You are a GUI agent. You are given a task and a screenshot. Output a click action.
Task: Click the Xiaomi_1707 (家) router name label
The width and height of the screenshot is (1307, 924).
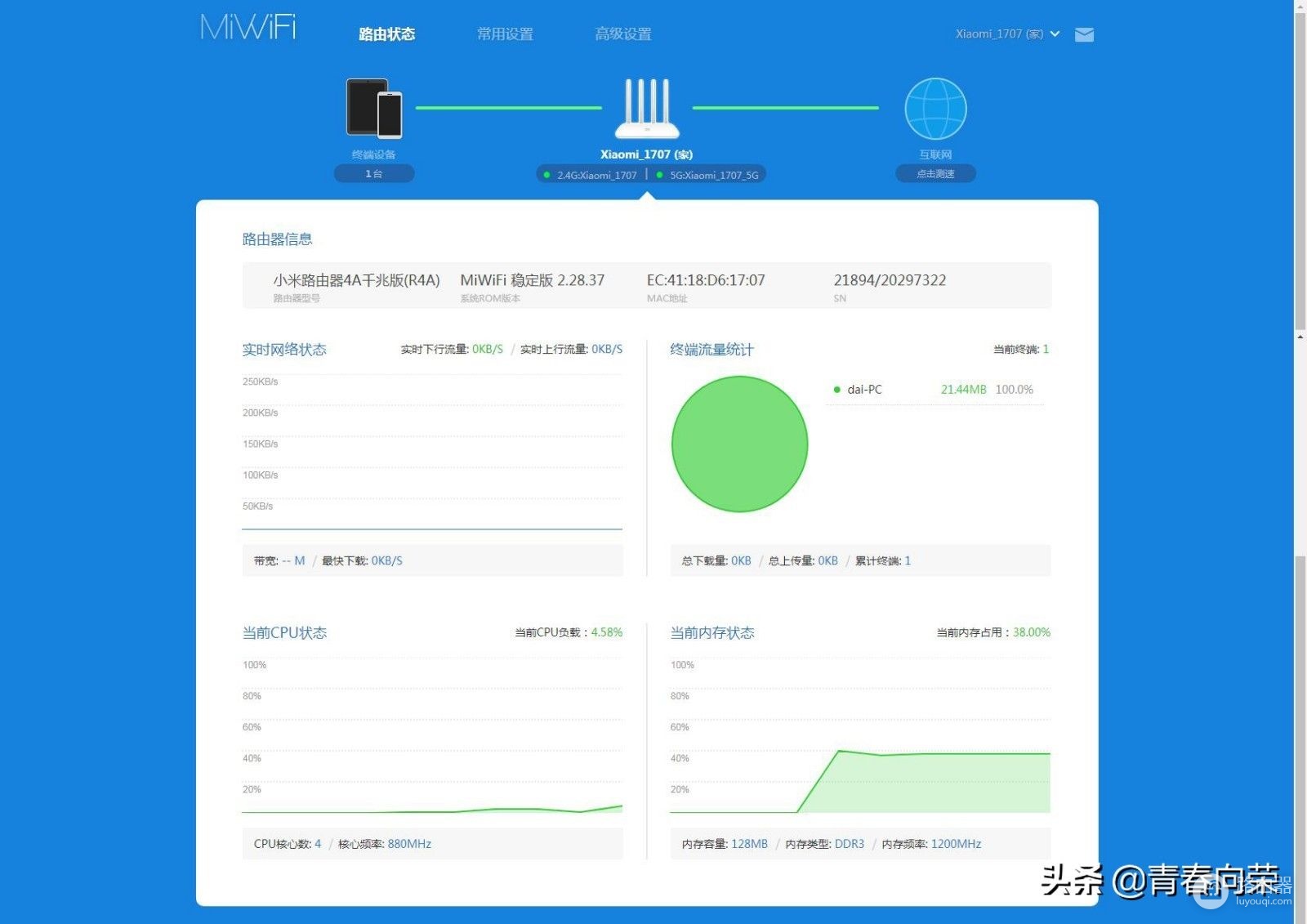pos(646,154)
